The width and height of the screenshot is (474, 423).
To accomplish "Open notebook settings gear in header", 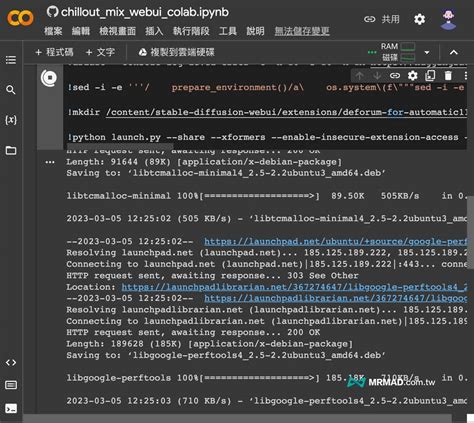I will (x=419, y=19).
